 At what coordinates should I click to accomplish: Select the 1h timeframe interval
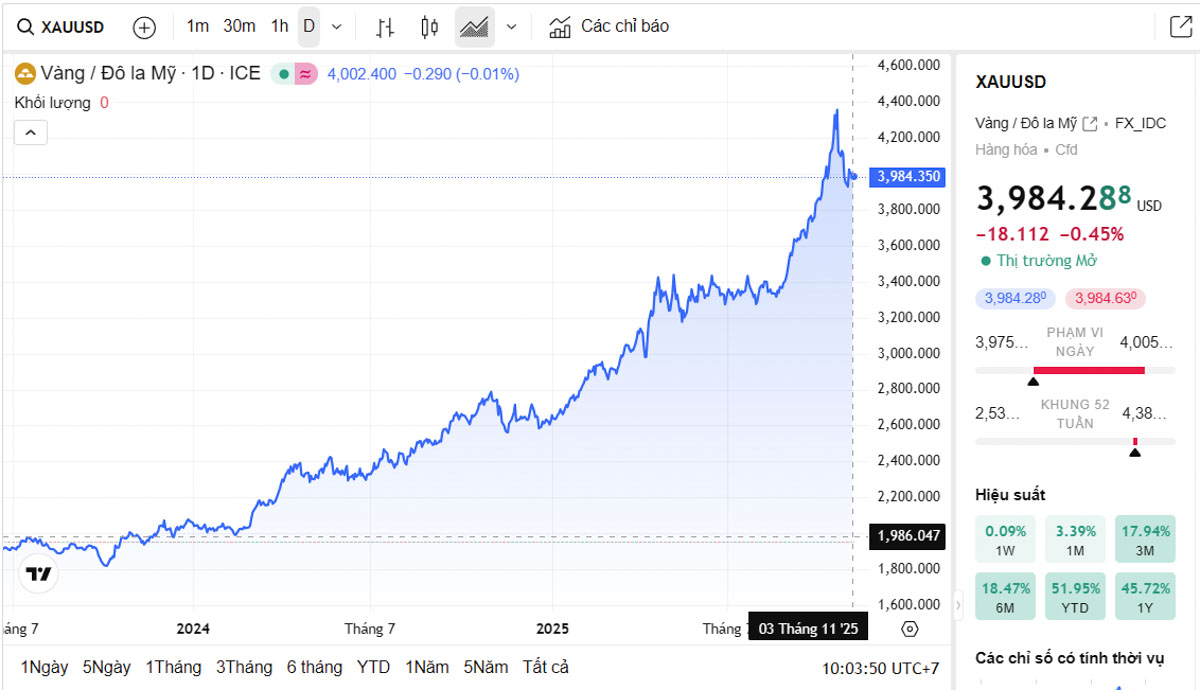click(279, 26)
